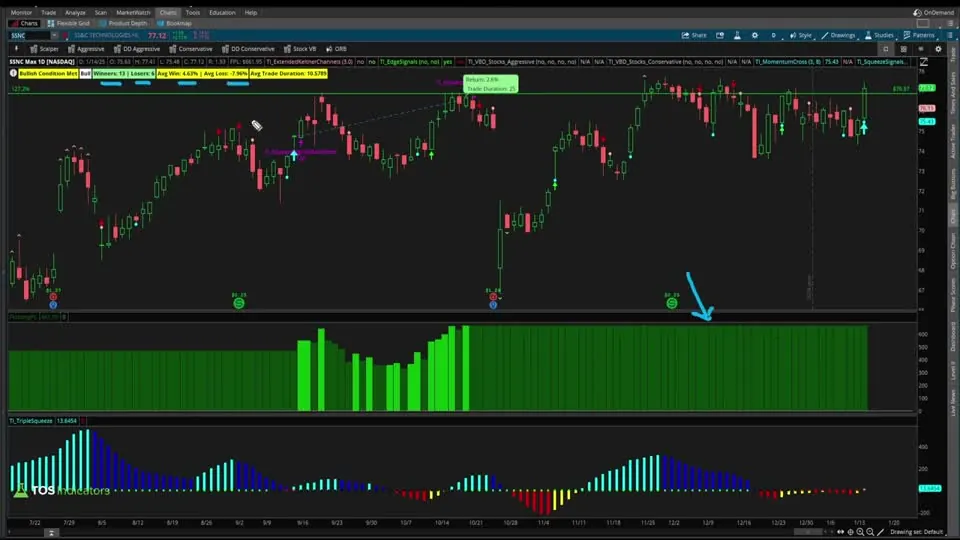Open the flask icon in chart toolbar
The height and width of the screenshot is (540, 960).
click(737, 36)
